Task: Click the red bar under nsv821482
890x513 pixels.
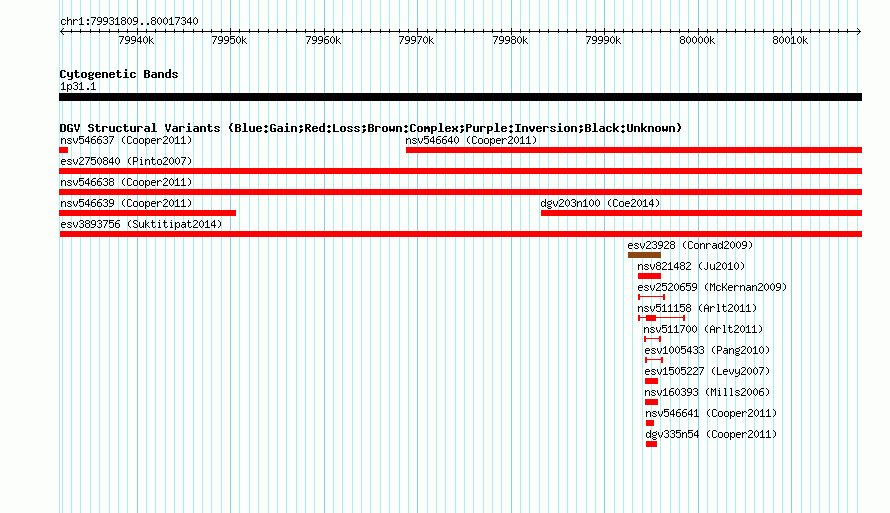Action: (x=649, y=276)
